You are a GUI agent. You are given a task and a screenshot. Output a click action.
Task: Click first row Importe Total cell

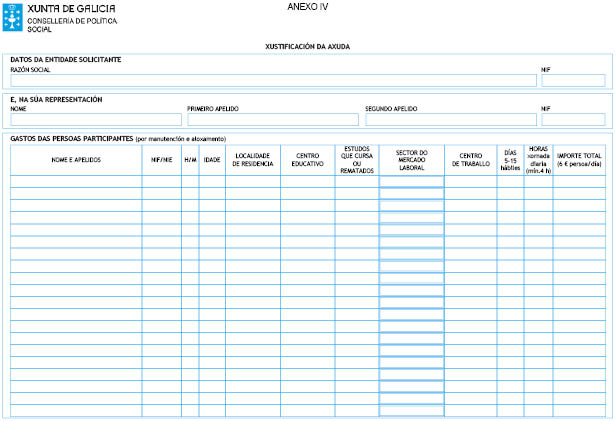click(x=580, y=182)
